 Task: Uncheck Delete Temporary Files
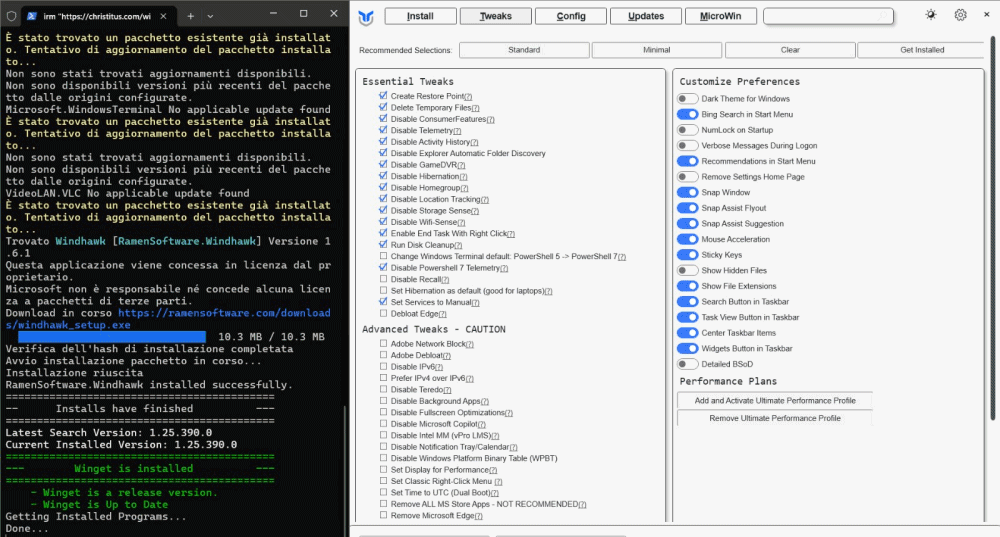click(383, 107)
